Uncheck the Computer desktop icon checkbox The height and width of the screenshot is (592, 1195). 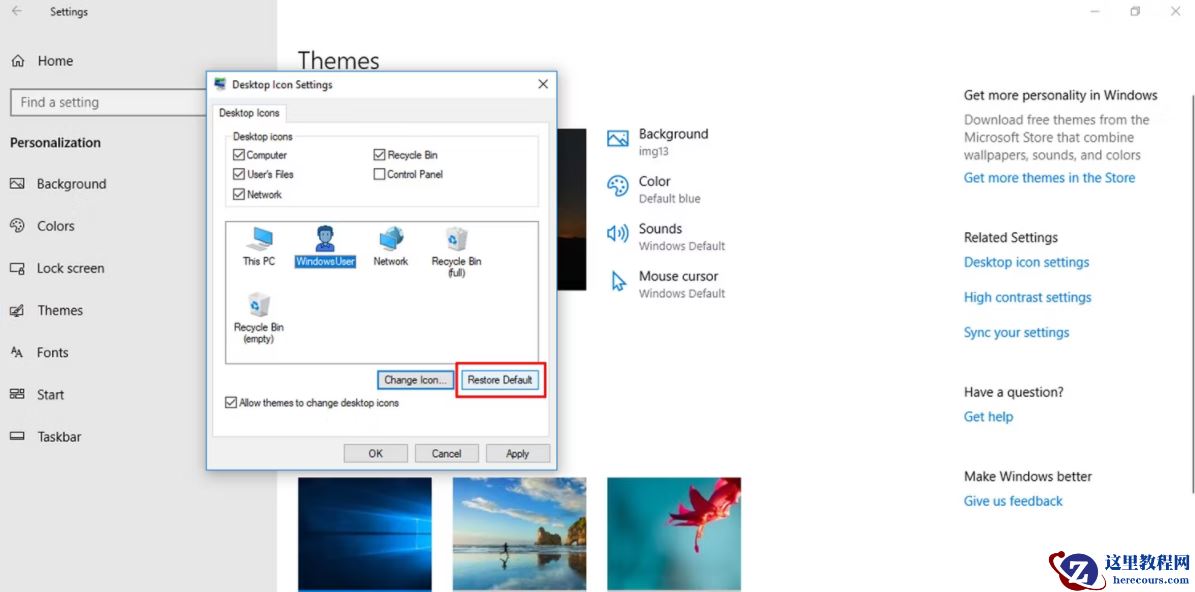(238, 155)
